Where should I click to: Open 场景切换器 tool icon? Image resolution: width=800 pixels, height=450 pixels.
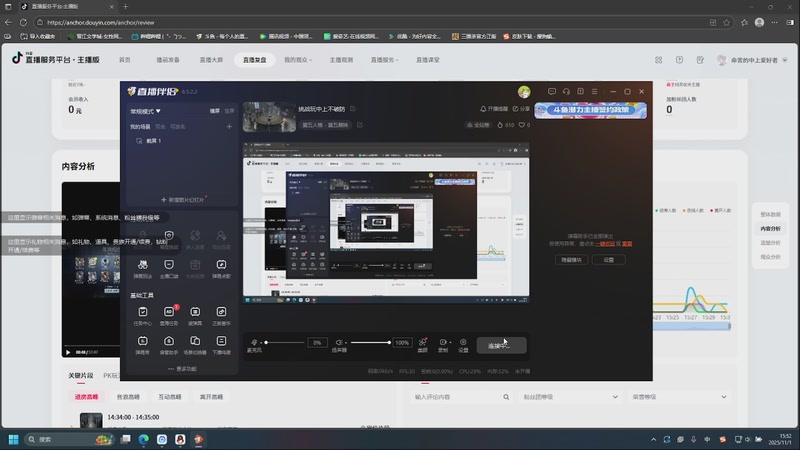[x=195, y=341]
